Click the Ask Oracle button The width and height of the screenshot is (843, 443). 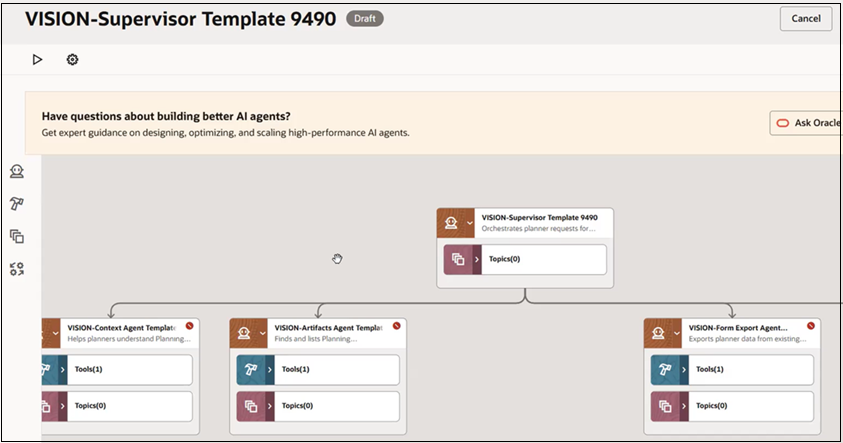coord(806,123)
